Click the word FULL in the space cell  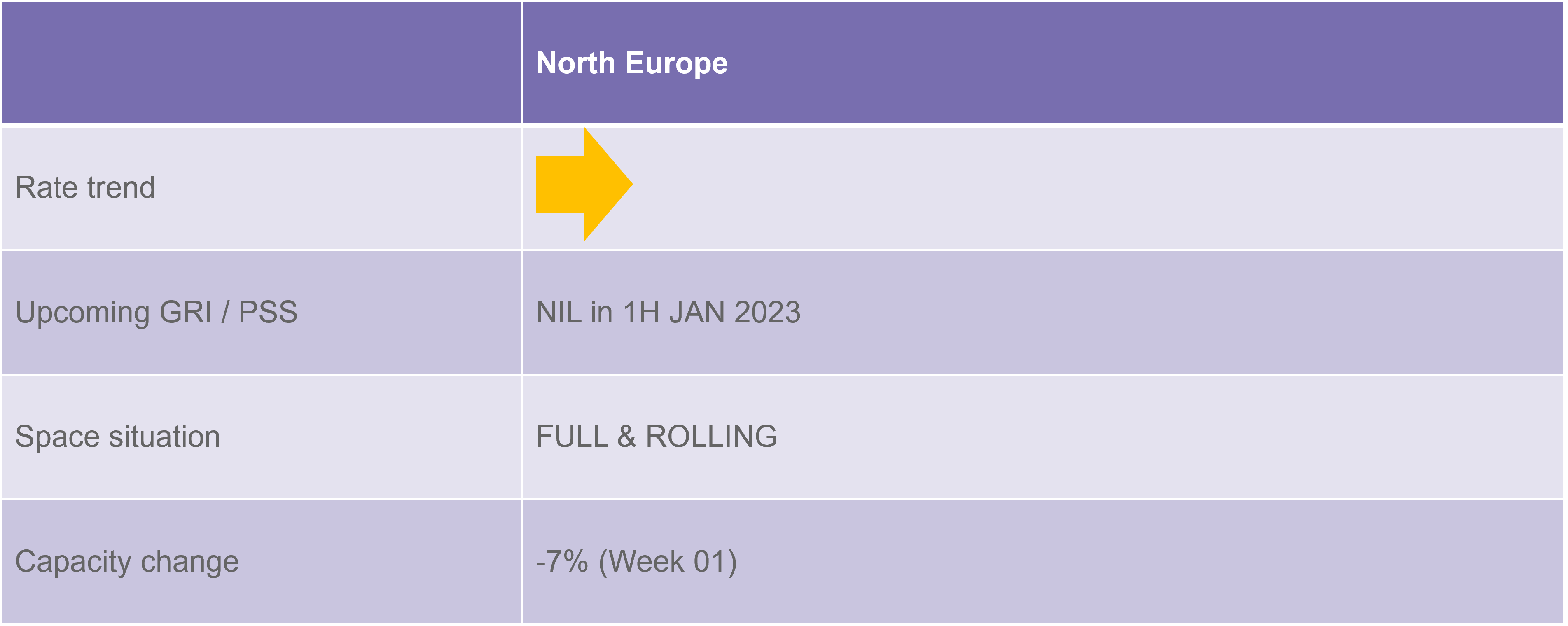572,437
